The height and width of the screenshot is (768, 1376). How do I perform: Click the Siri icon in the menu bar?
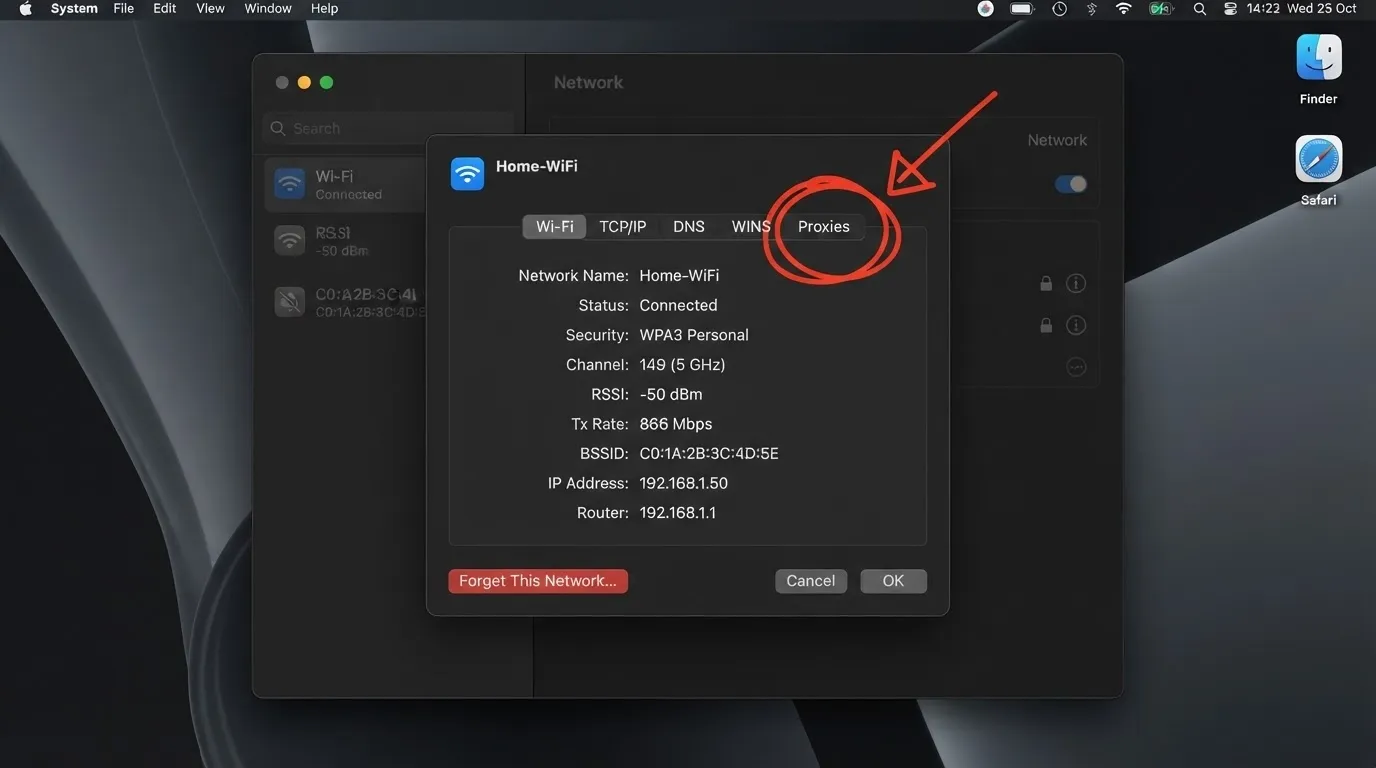(x=985, y=8)
